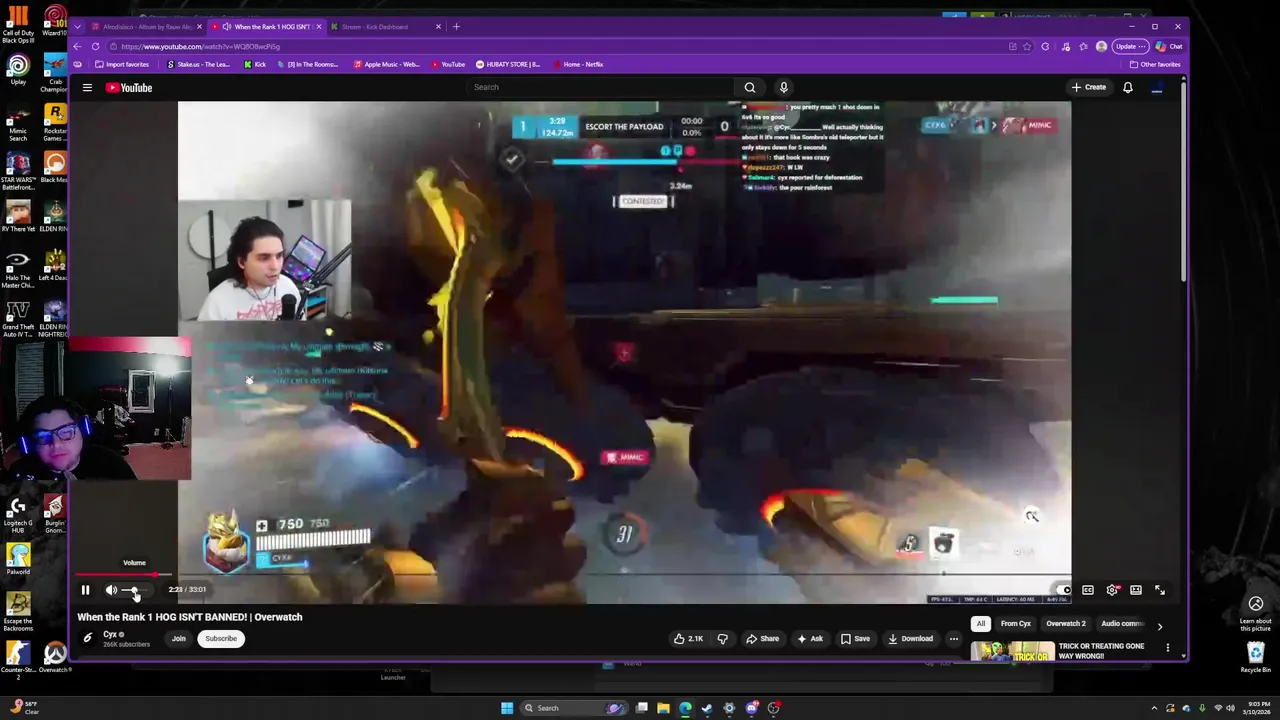Open Overwatch desktop shortcut
This screenshot has width=1280, height=720.
(55, 658)
